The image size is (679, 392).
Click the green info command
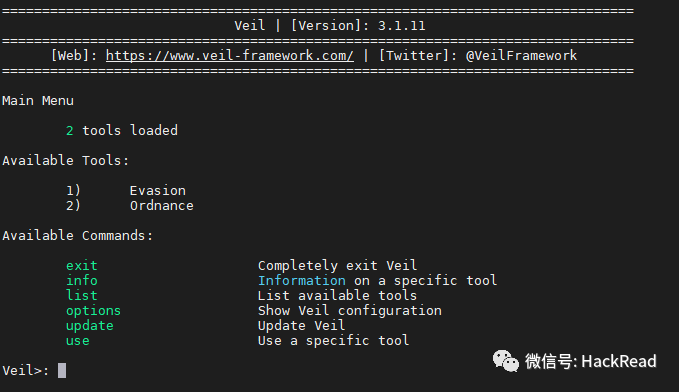point(82,281)
